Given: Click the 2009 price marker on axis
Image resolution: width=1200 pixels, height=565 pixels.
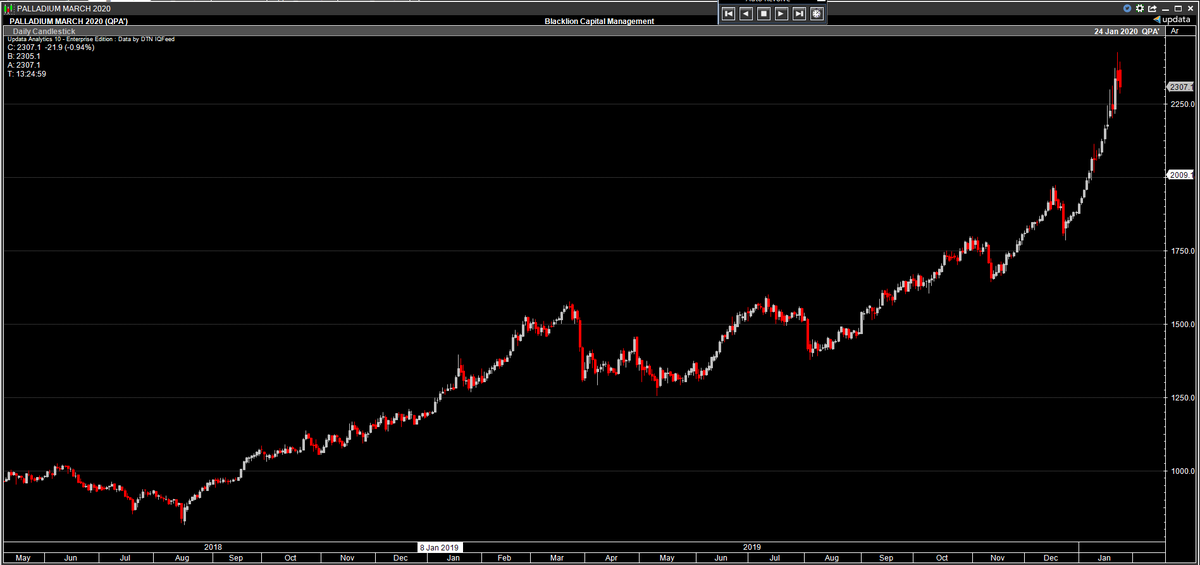Looking at the screenshot, I should coord(1181,175).
